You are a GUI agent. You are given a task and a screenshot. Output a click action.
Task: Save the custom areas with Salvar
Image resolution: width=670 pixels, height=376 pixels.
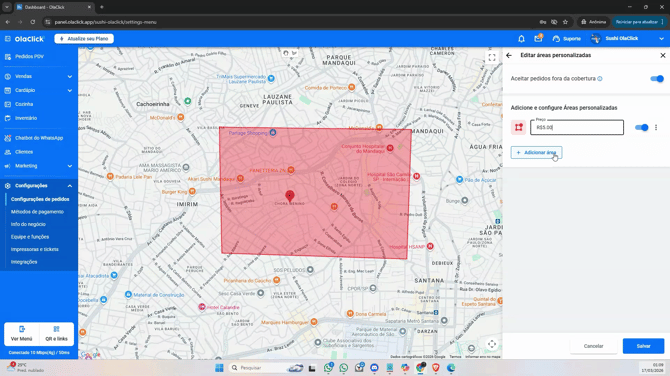(x=643, y=346)
